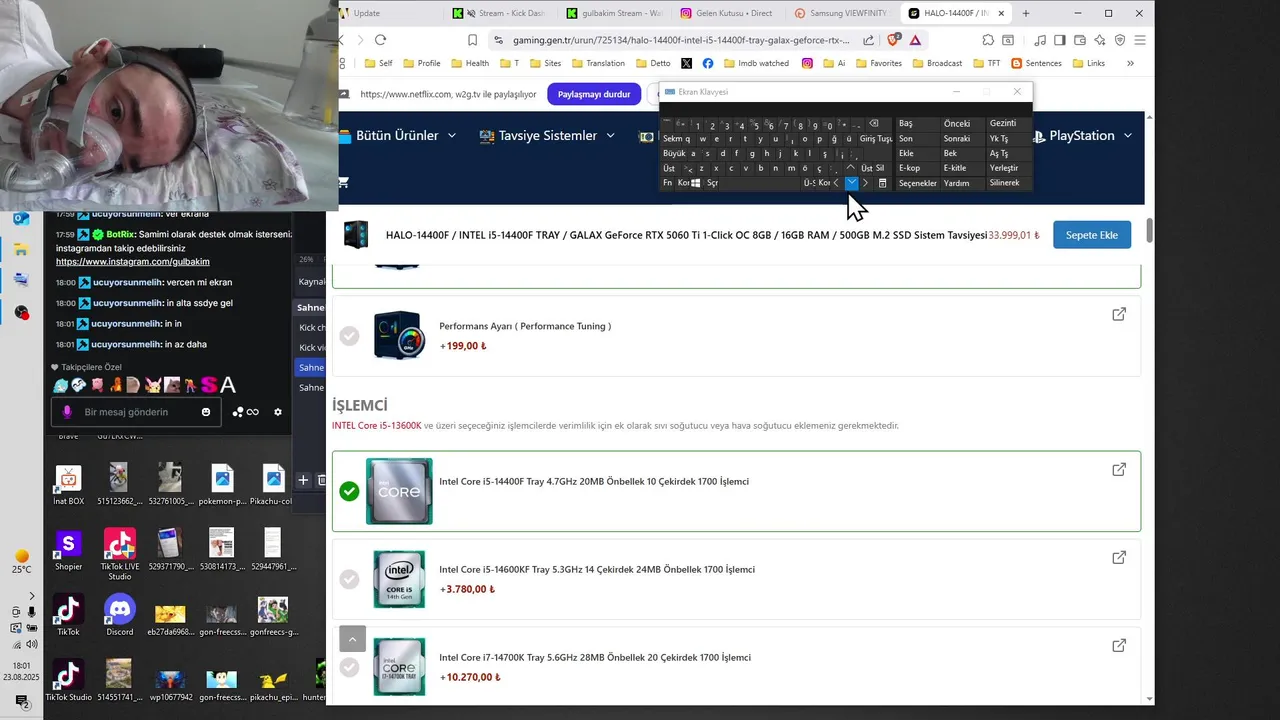The height and width of the screenshot is (720, 1280).
Task: Click the share icon in address bar
Action: pyautogui.click(x=868, y=40)
